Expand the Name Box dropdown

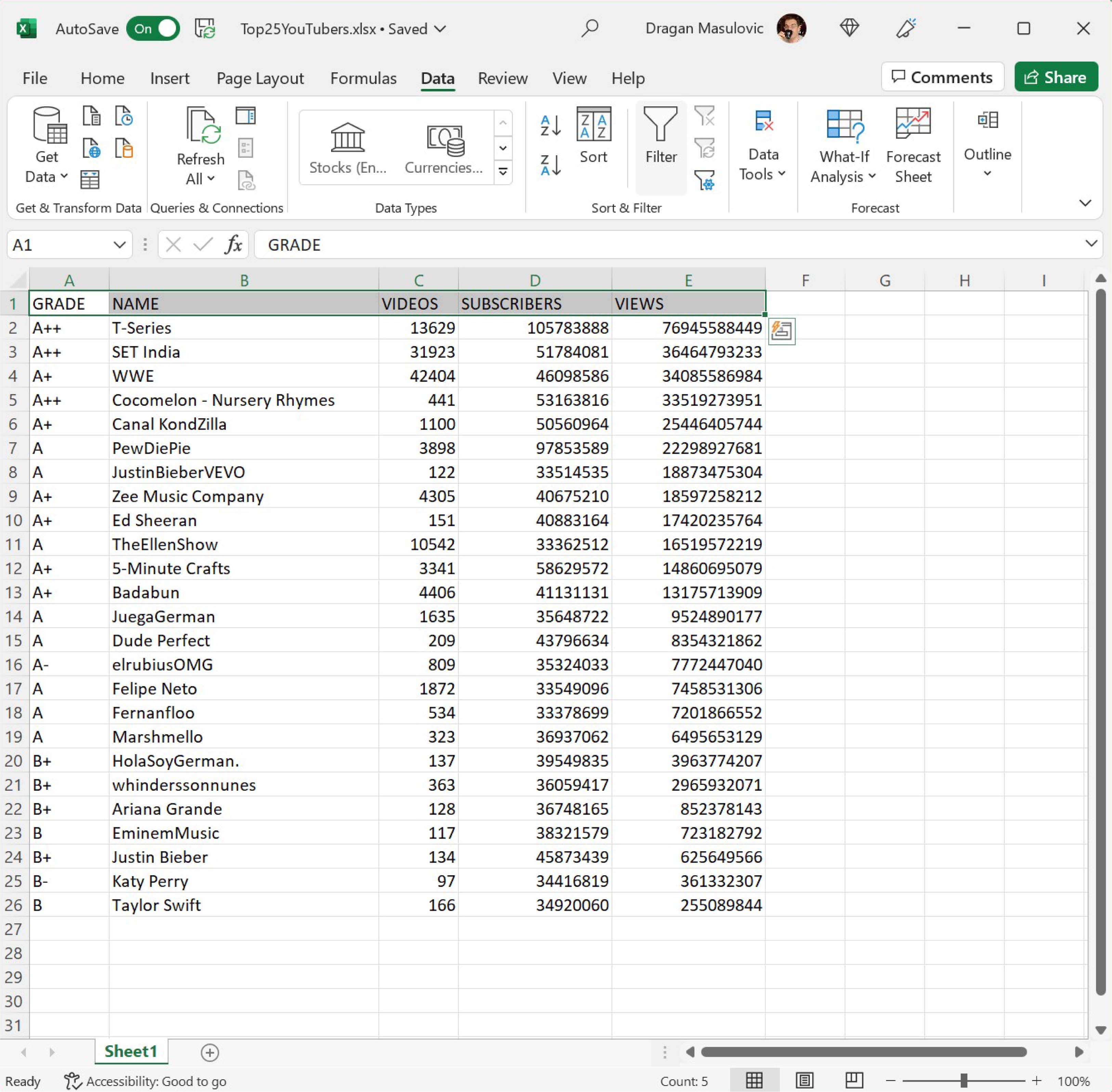point(119,245)
